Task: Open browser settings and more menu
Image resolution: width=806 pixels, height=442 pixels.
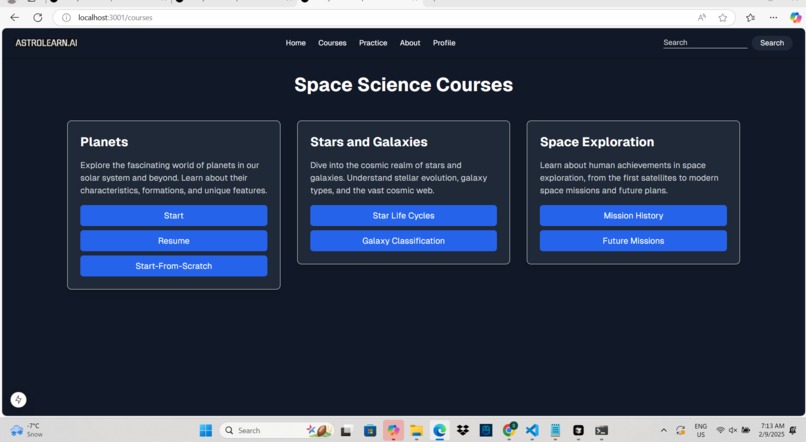Action: (x=773, y=17)
